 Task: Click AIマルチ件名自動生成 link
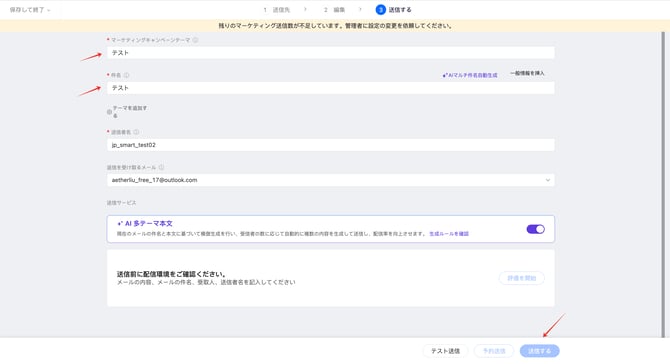click(x=470, y=75)
